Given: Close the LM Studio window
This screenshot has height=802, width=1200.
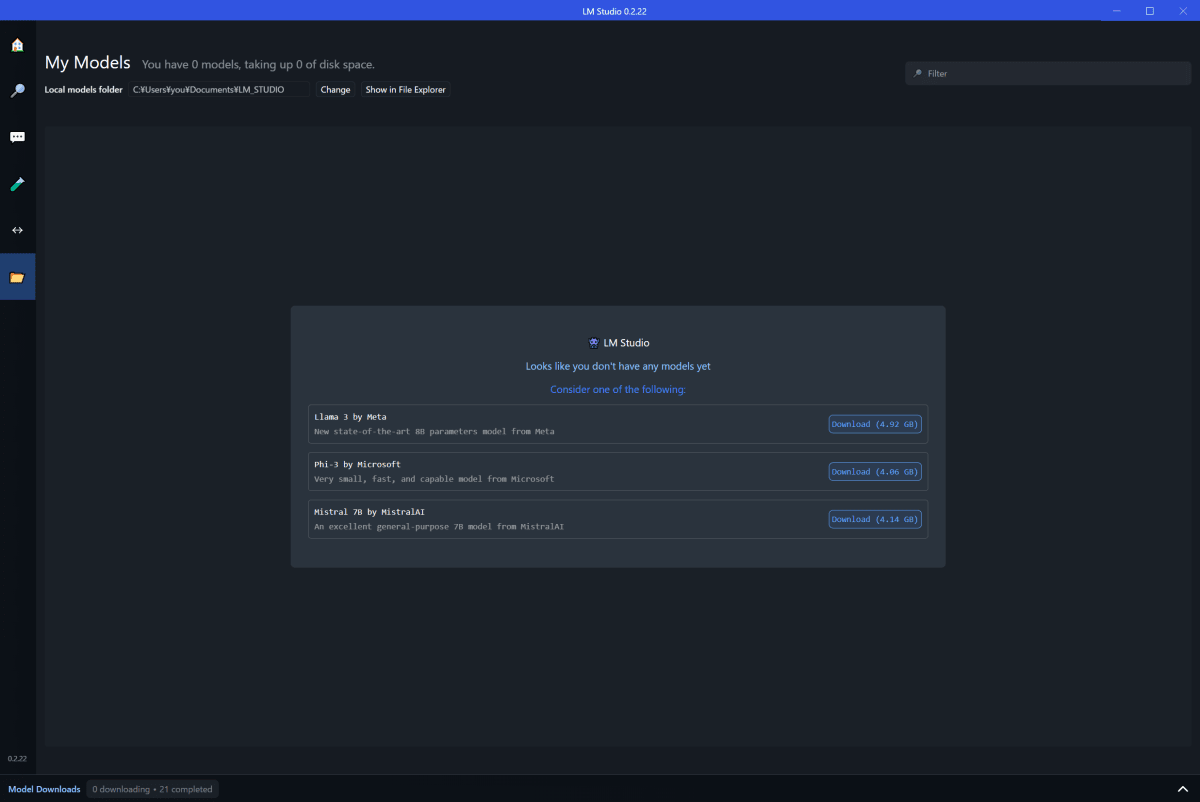Looking at the screenshot, I should (1183, 11).
